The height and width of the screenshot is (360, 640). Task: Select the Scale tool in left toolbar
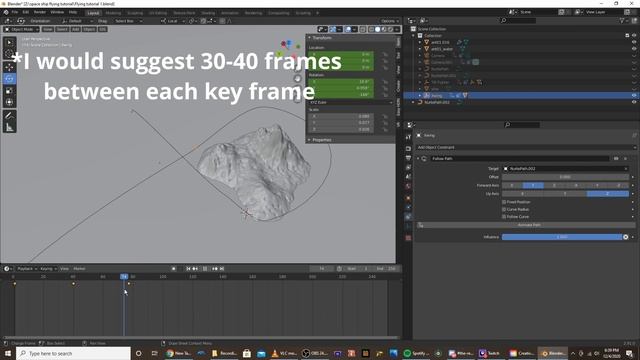9,90
